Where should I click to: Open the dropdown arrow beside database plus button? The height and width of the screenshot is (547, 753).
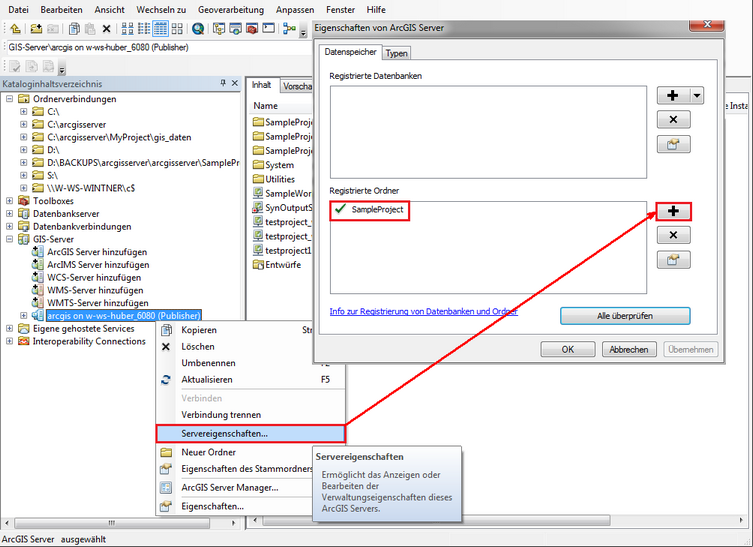coord(697,95)
